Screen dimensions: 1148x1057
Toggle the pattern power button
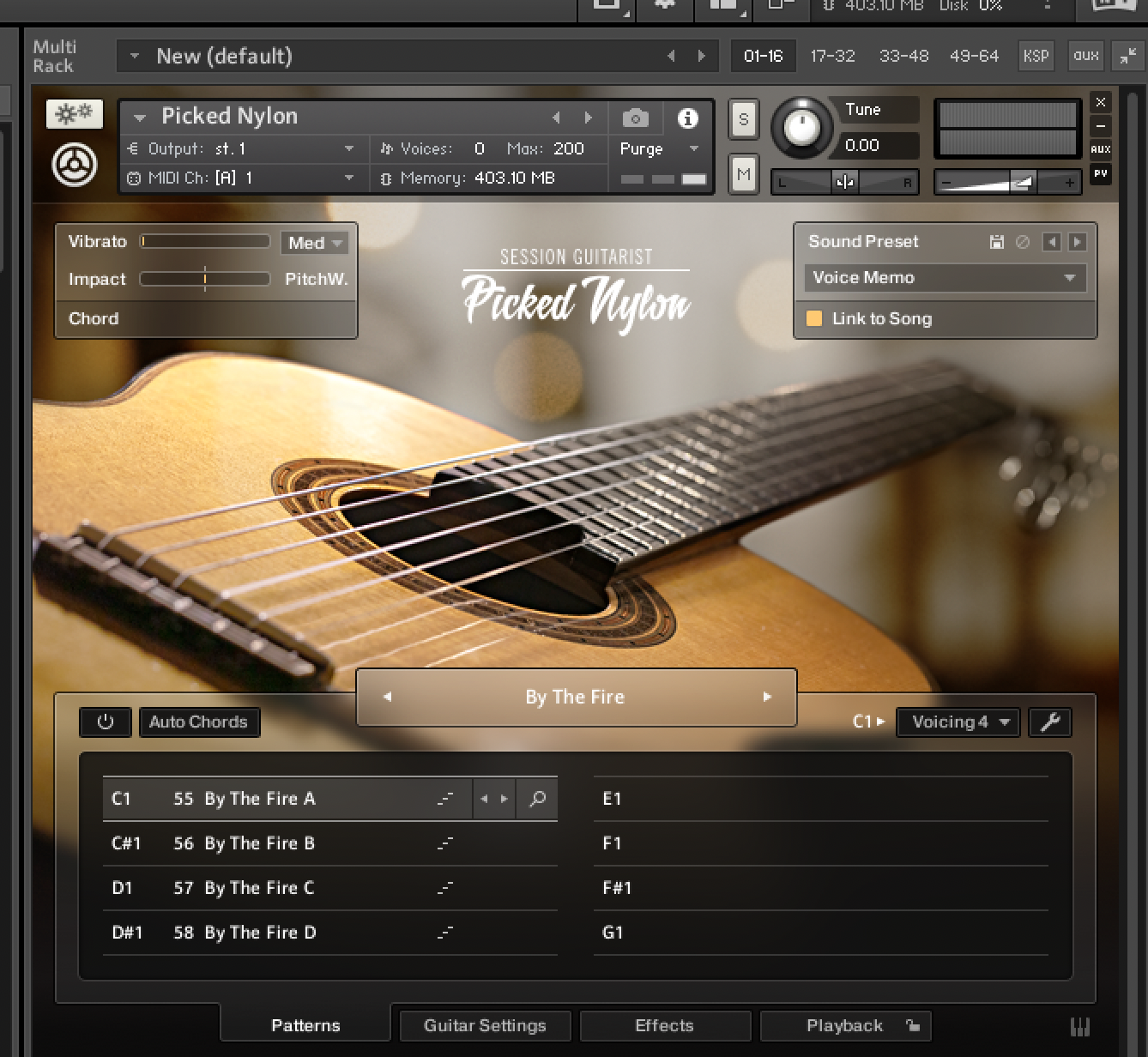point(106,722)
